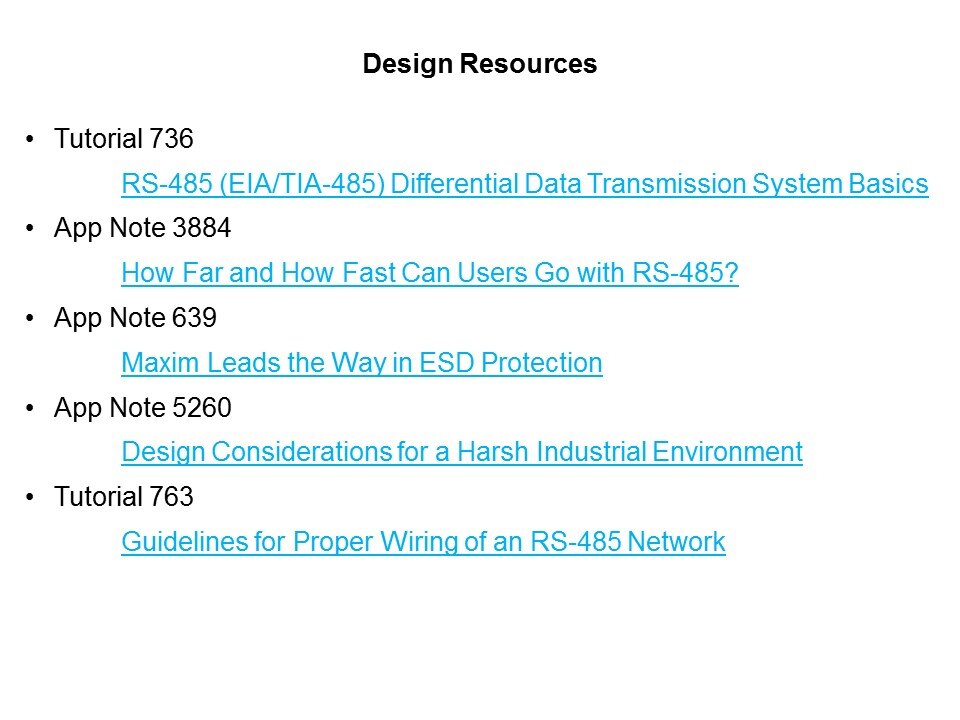Screen dimensions: 960x720
Task: Select the App Note 639 text
Action: point(135,318)
